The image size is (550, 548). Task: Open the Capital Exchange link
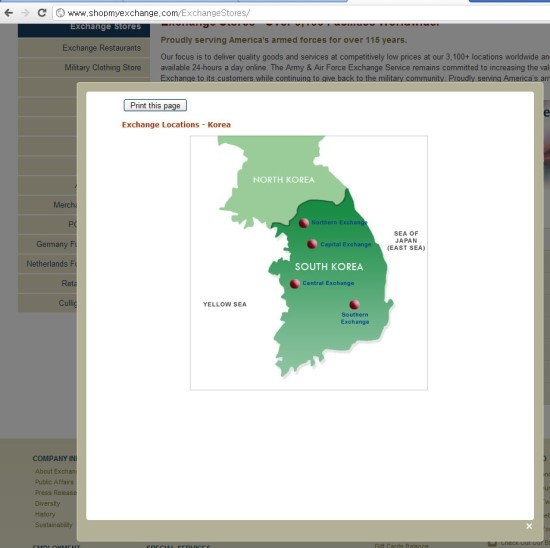pyautogui.click(x=346, y=244)
